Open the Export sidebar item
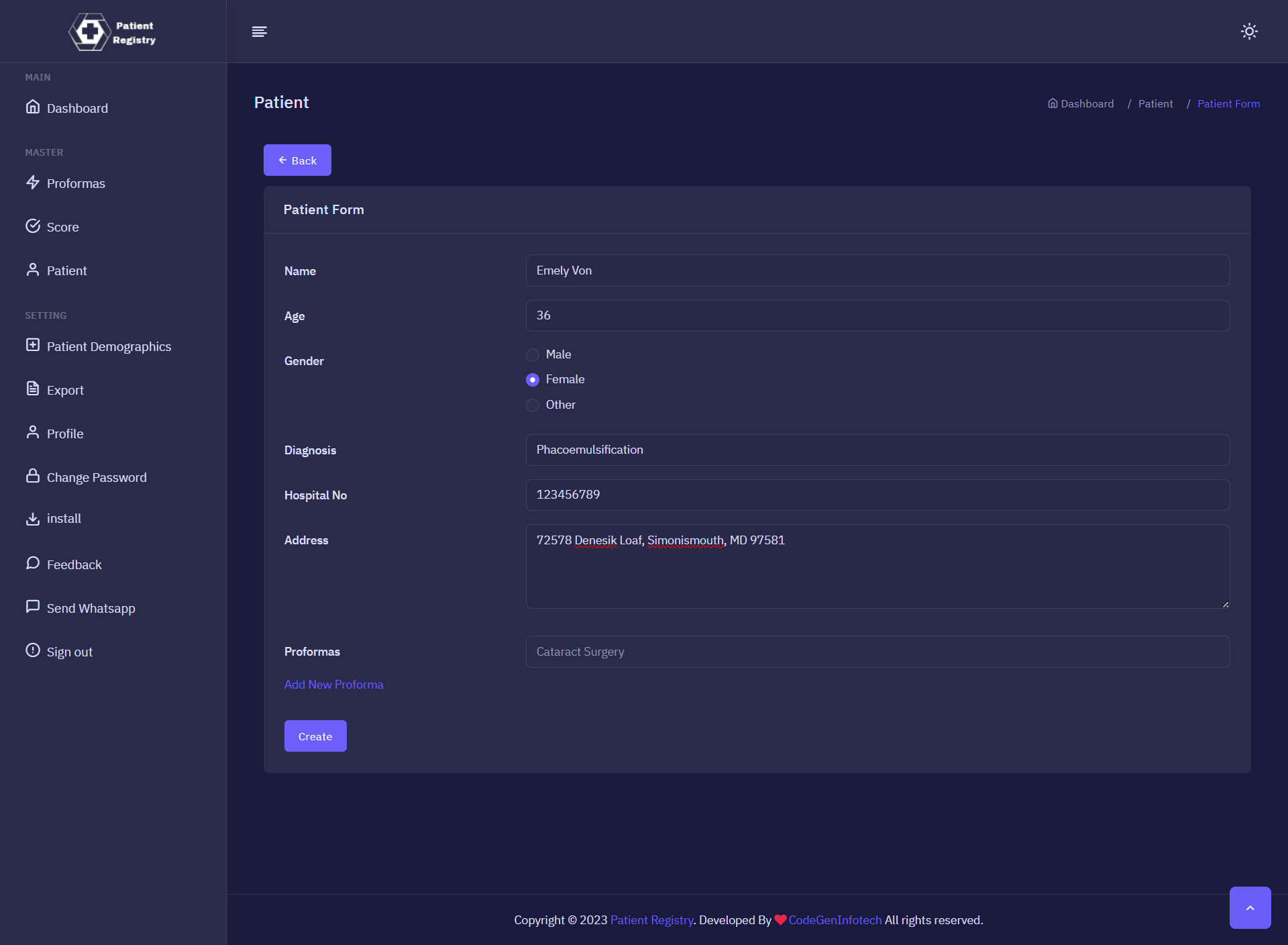Screen dimensions: 1288x945 [65, 390]
